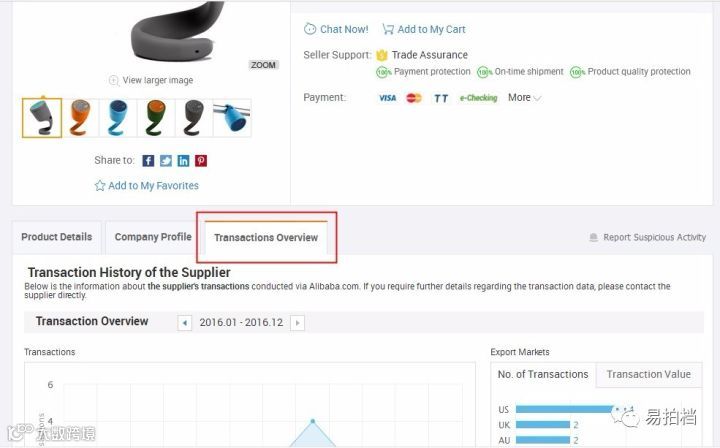Click the Report Suspicious Activity icon
Viewport: 720px width, 448px height.
[x=593, y=237]
